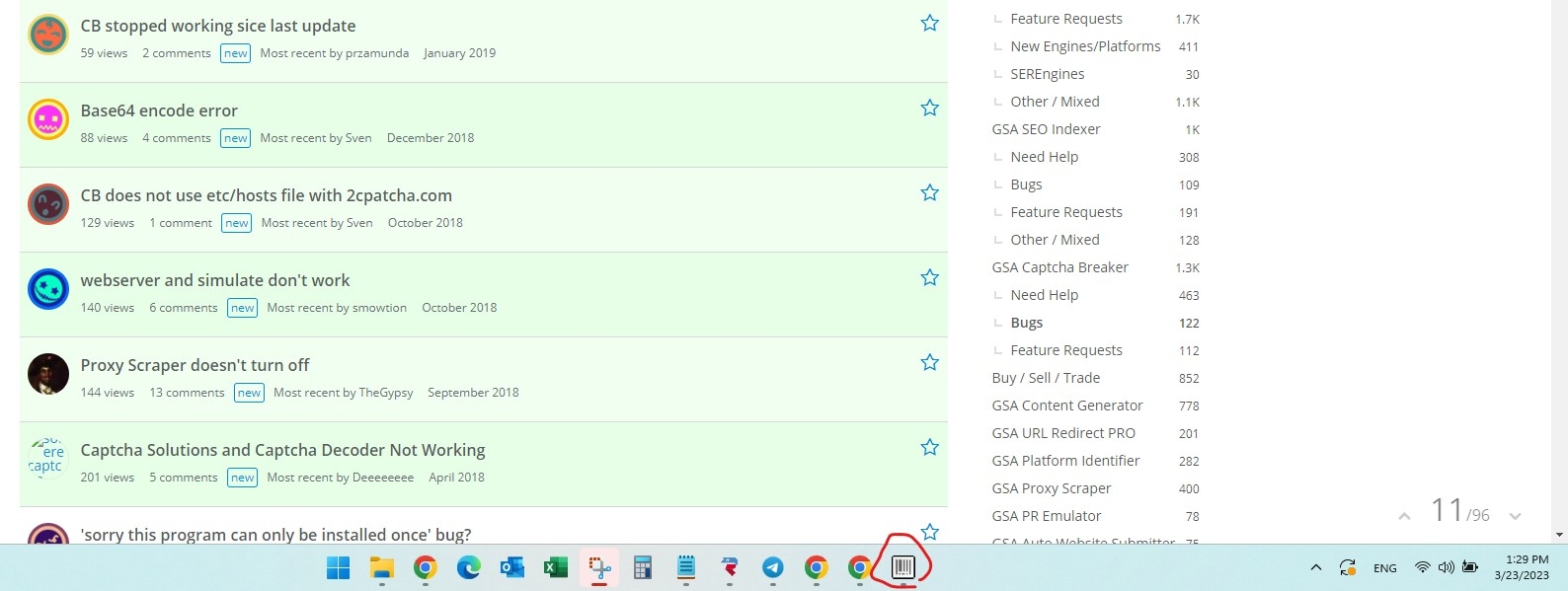This screenshot has height=591, width=1568.
Task: Open Outlook from the taskbar
Action: [511, 567]
